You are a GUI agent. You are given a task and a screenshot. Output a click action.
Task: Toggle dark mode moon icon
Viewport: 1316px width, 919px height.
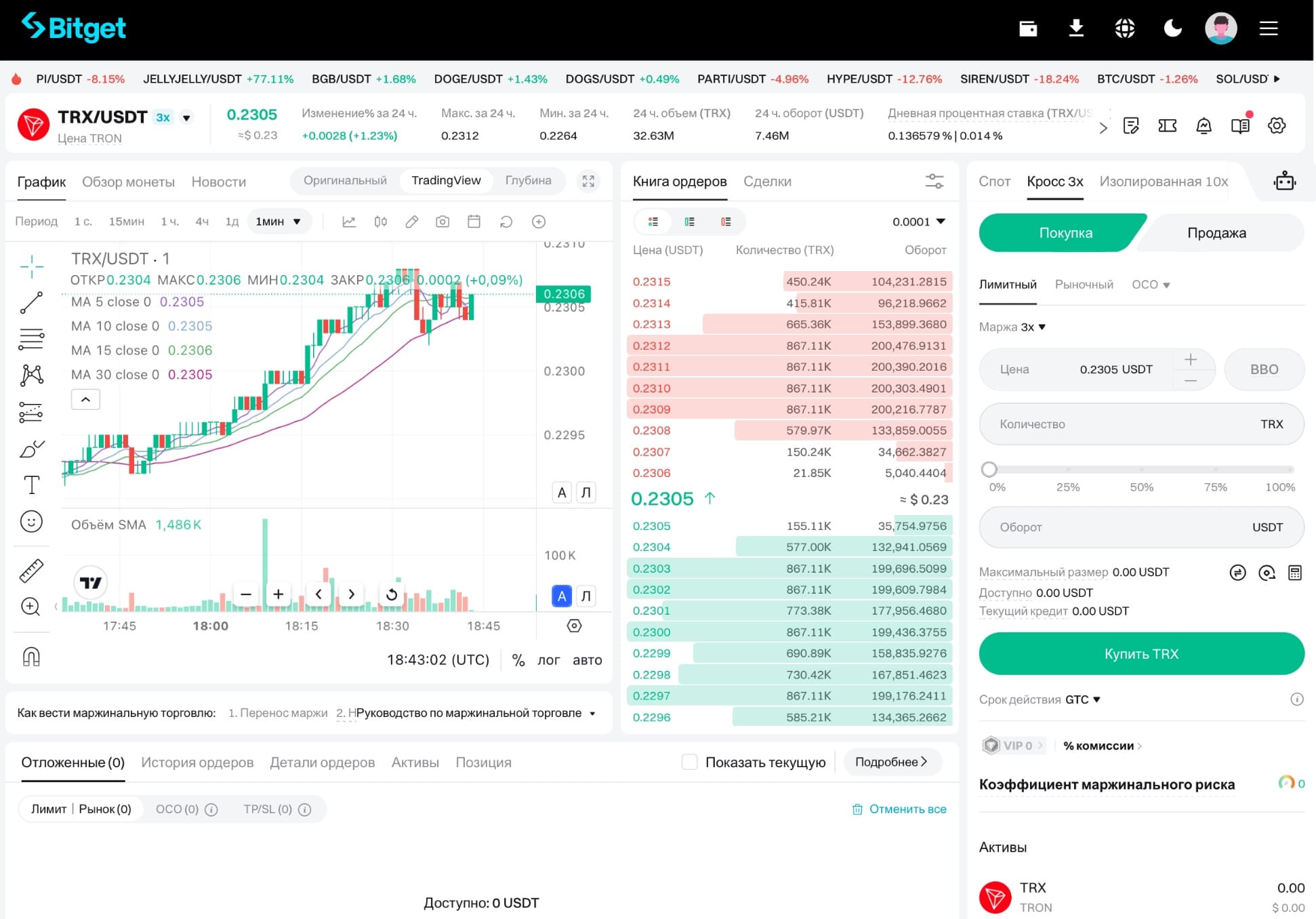click(1173, 28)
